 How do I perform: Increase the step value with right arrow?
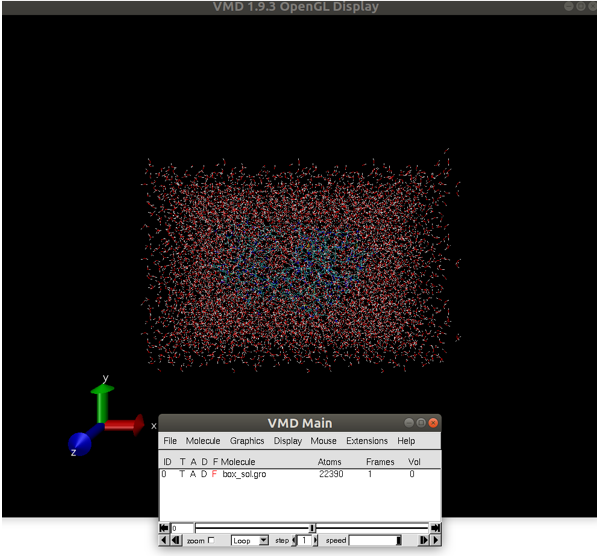pyautogui.click(x=315, y=540)
